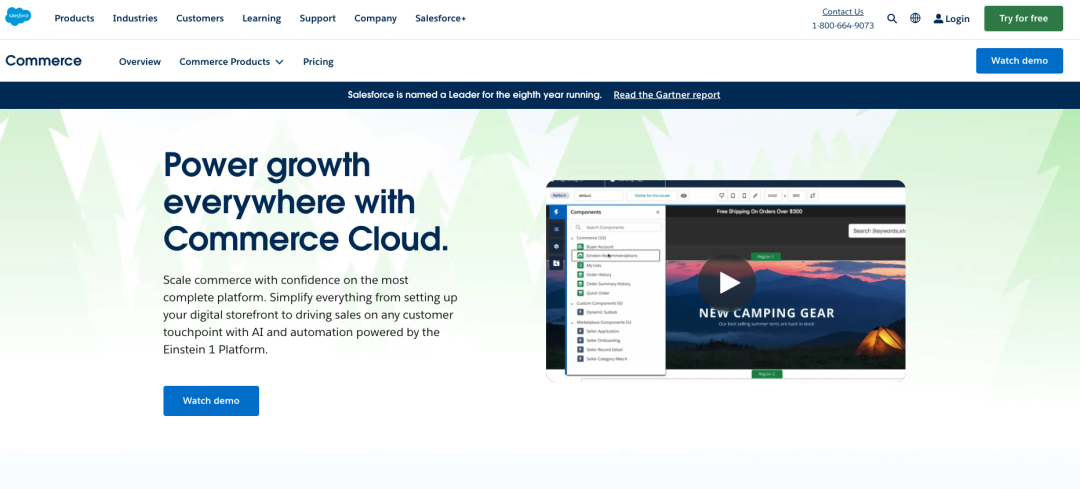1080x489 pixels.
Task: Expand the Commerce Products dropdown
Action: [231, 61]
